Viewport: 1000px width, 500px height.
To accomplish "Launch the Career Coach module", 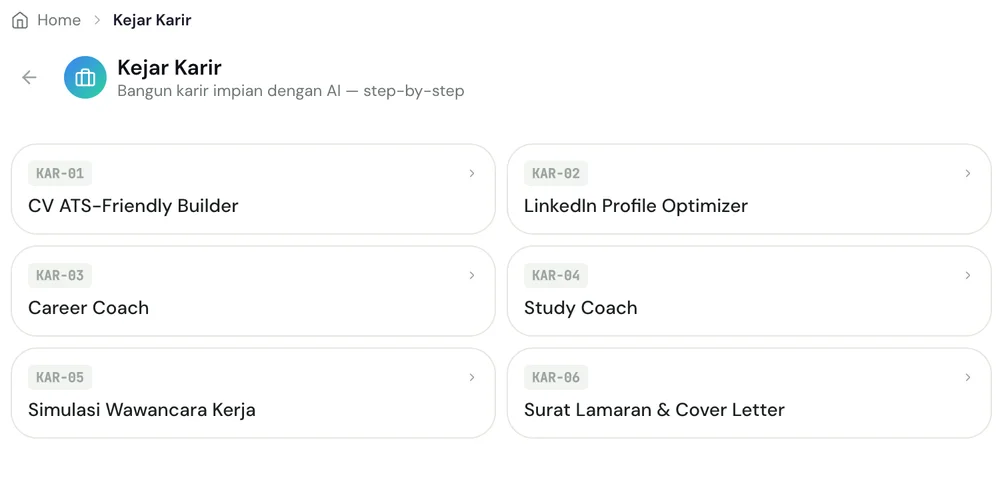I will 253,291.
